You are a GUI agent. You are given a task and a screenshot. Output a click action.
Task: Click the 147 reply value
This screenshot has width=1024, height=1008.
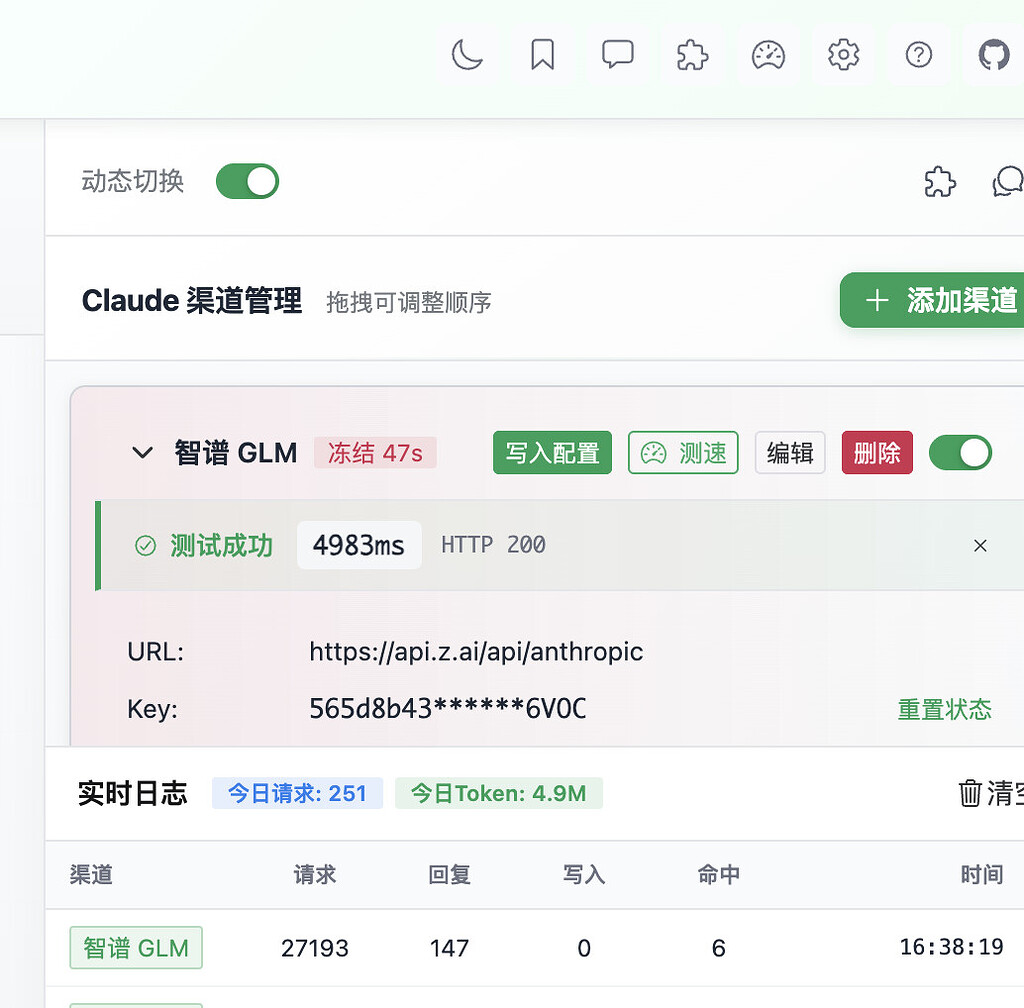tap(449, 948)
